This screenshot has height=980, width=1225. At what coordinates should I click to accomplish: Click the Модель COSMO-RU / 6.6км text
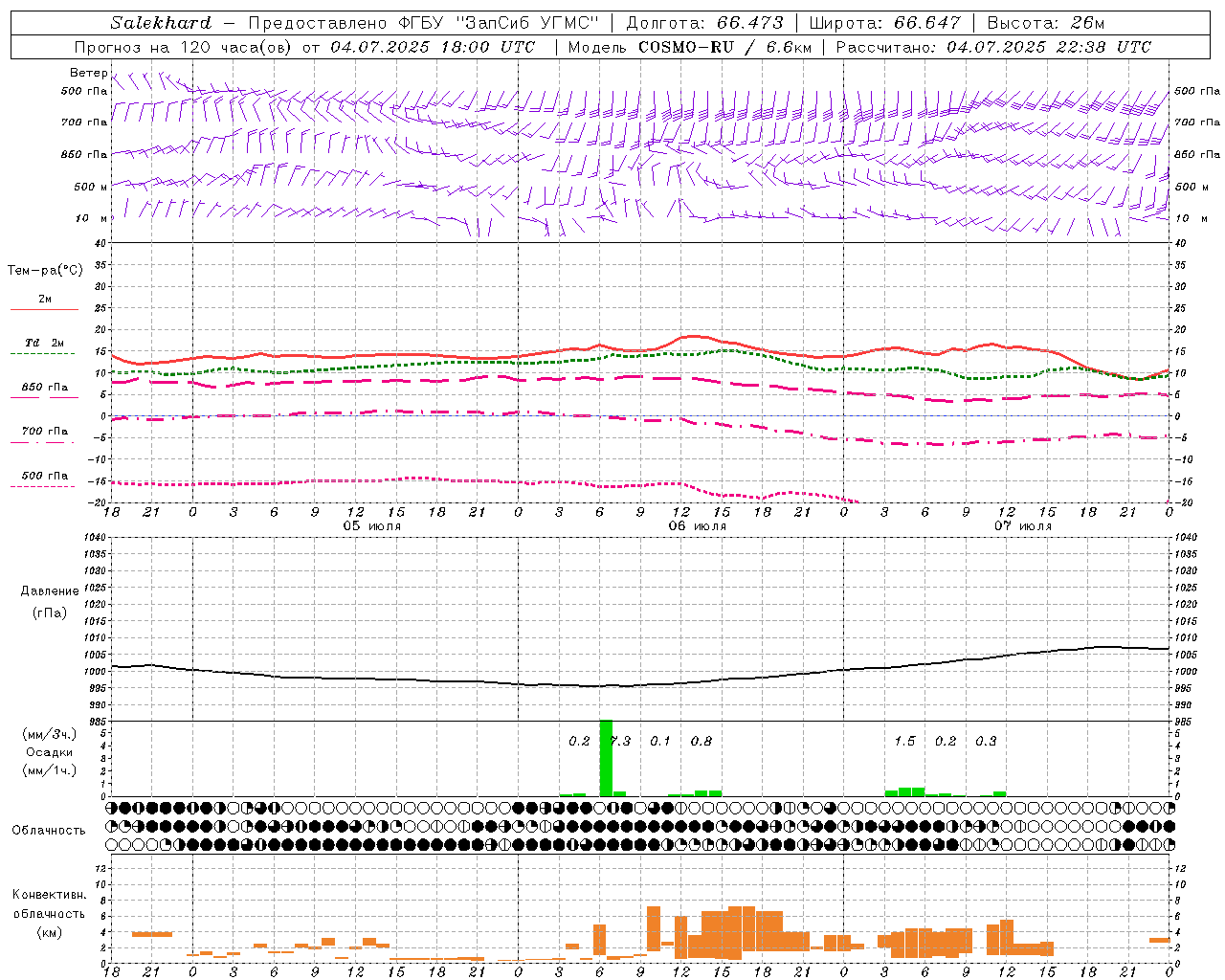[689, 47]
